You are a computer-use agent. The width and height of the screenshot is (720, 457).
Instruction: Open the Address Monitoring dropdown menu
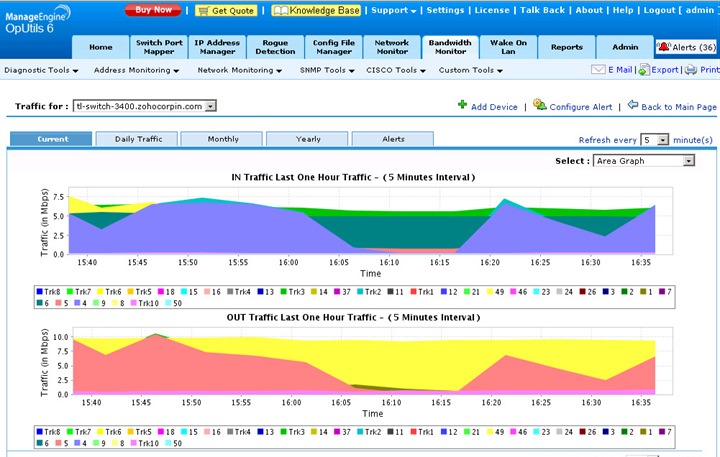(x=136, y=70)
